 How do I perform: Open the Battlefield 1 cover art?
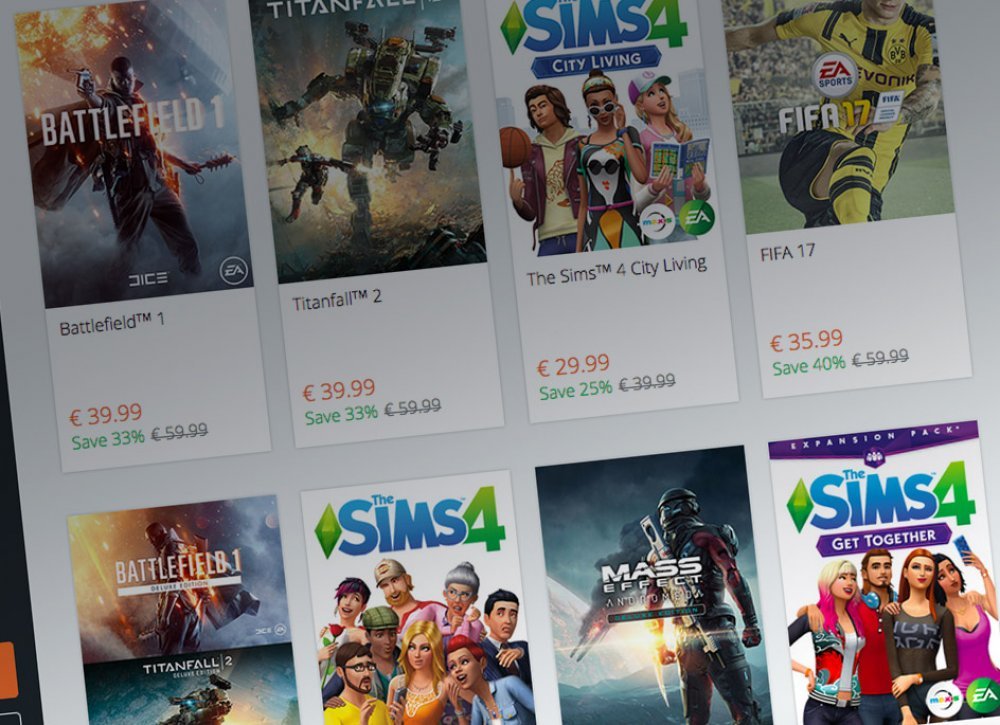133,153
